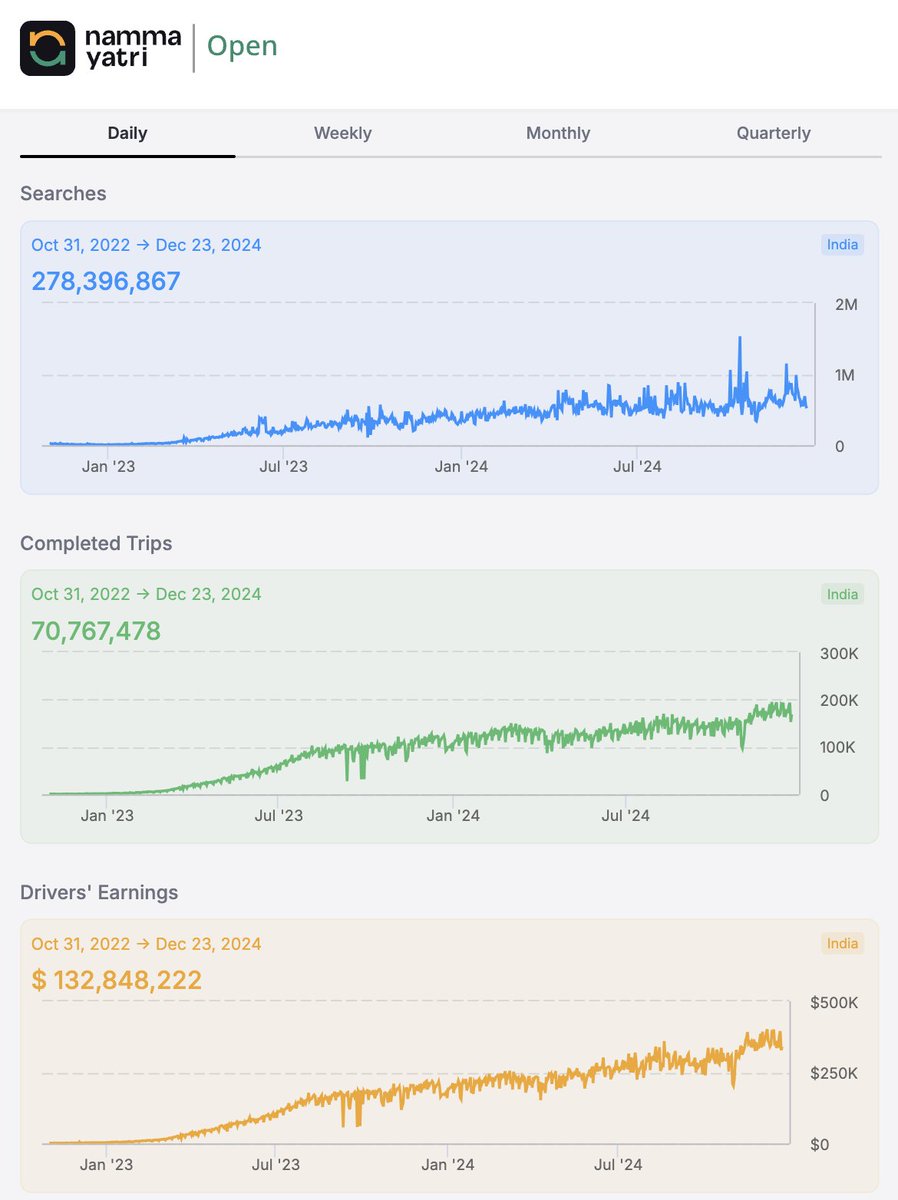Open the Drivers' Earnings date range selector
Screen dimensions: 898x1200
point(145,943)
